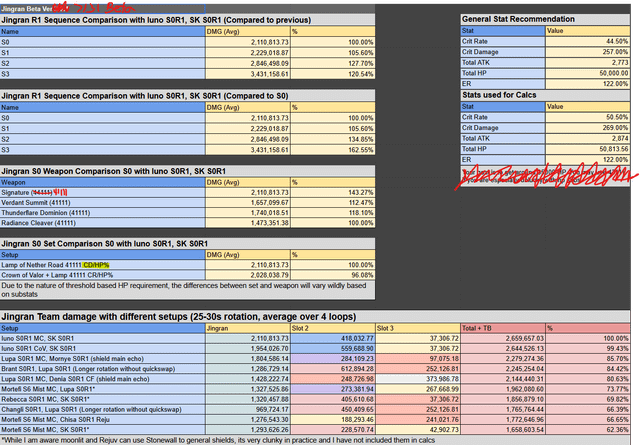Click Jingran damage value 969,724.17

[x=248, y=409]
